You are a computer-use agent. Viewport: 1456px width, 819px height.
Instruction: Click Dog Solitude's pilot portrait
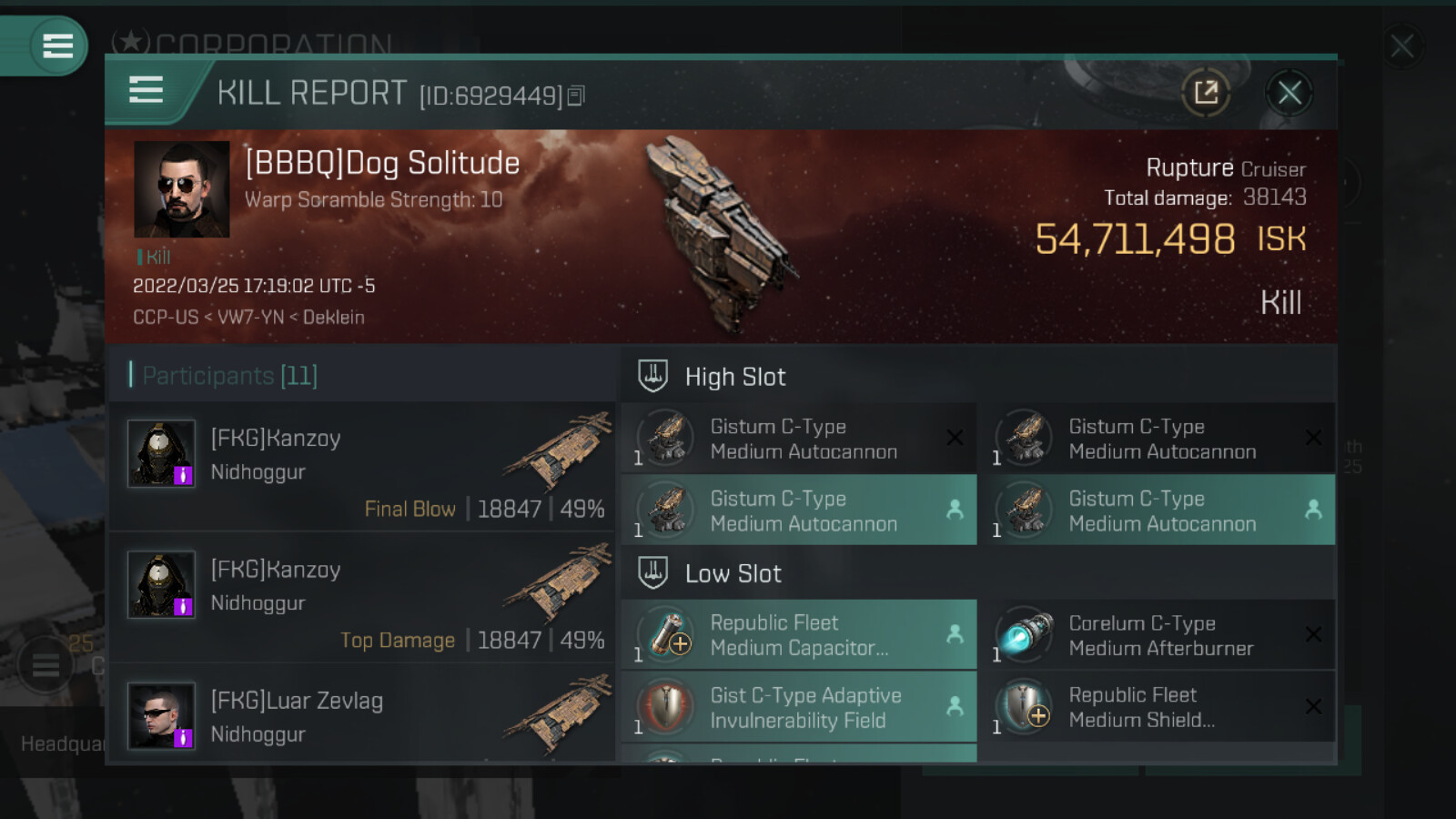point(182,189)
